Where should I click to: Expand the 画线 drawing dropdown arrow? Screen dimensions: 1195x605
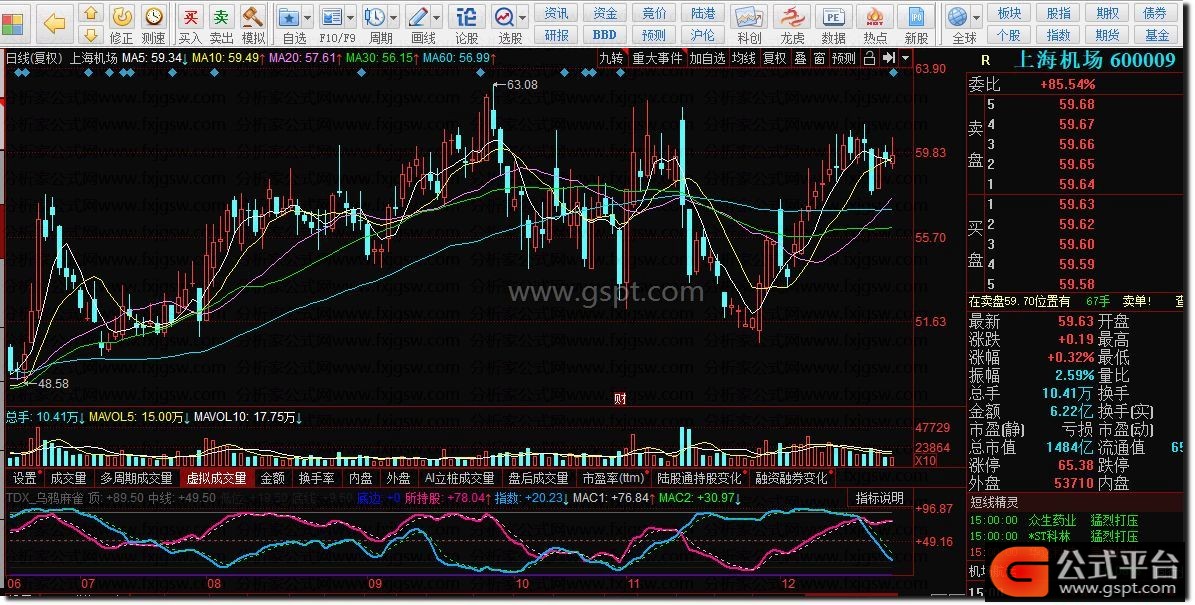(x=437, y=17)
